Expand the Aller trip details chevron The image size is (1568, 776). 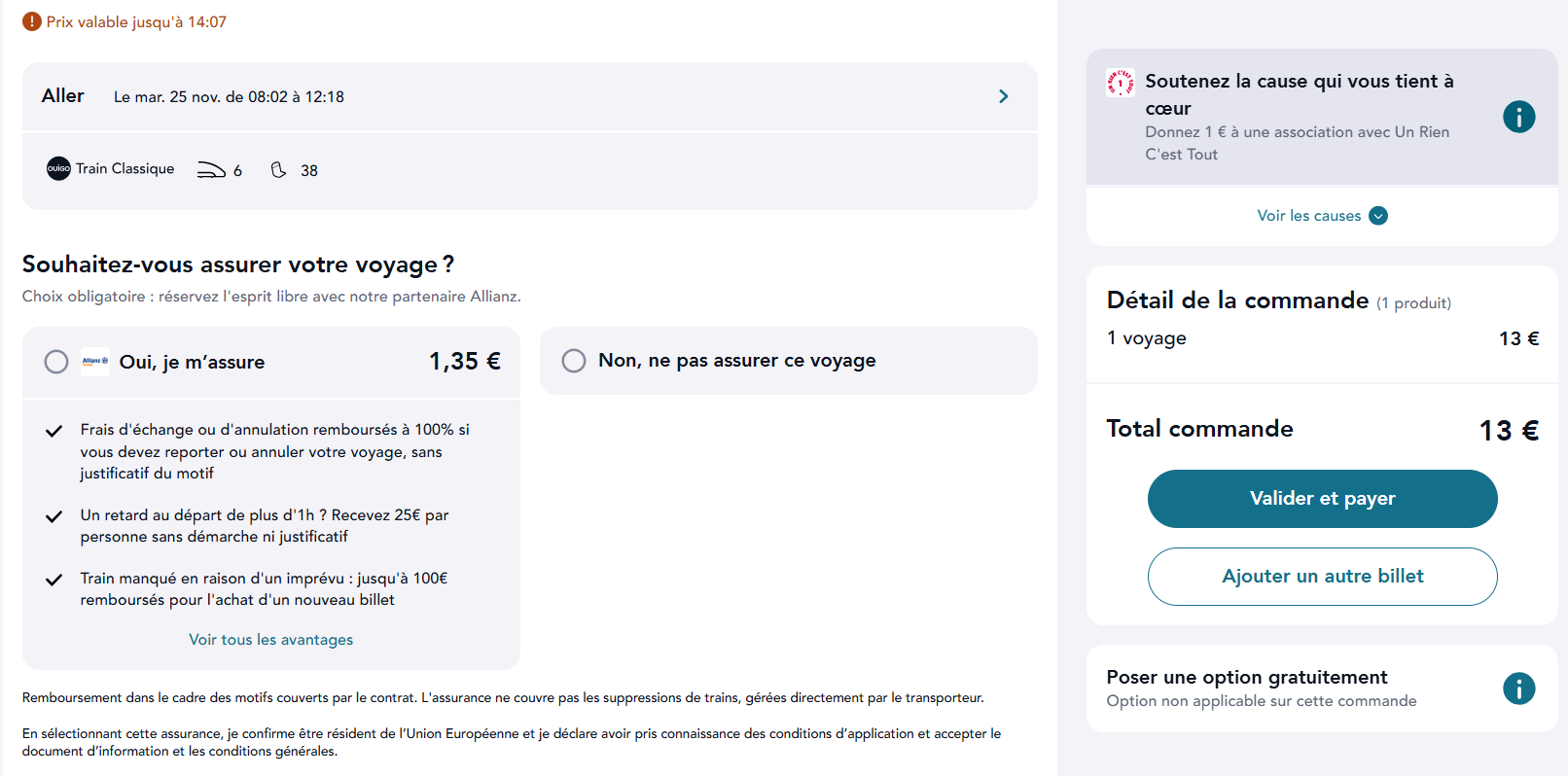[x=1003, y=96]
